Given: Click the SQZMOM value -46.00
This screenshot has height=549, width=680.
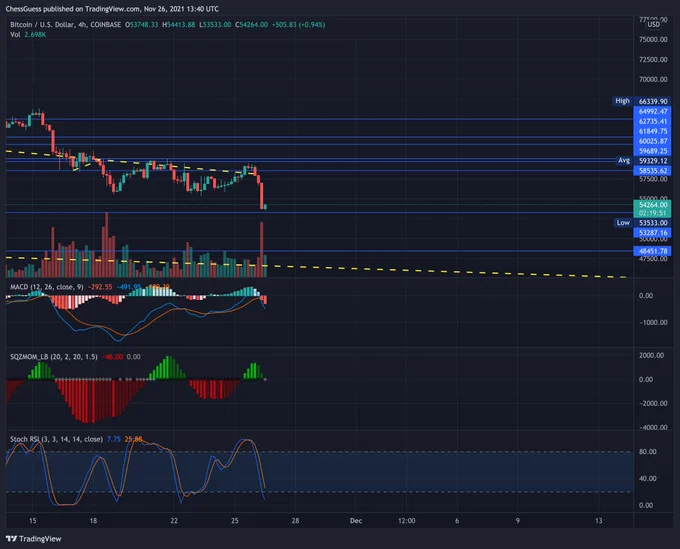Looking at the screenshot, I should (x=112, y=356).
